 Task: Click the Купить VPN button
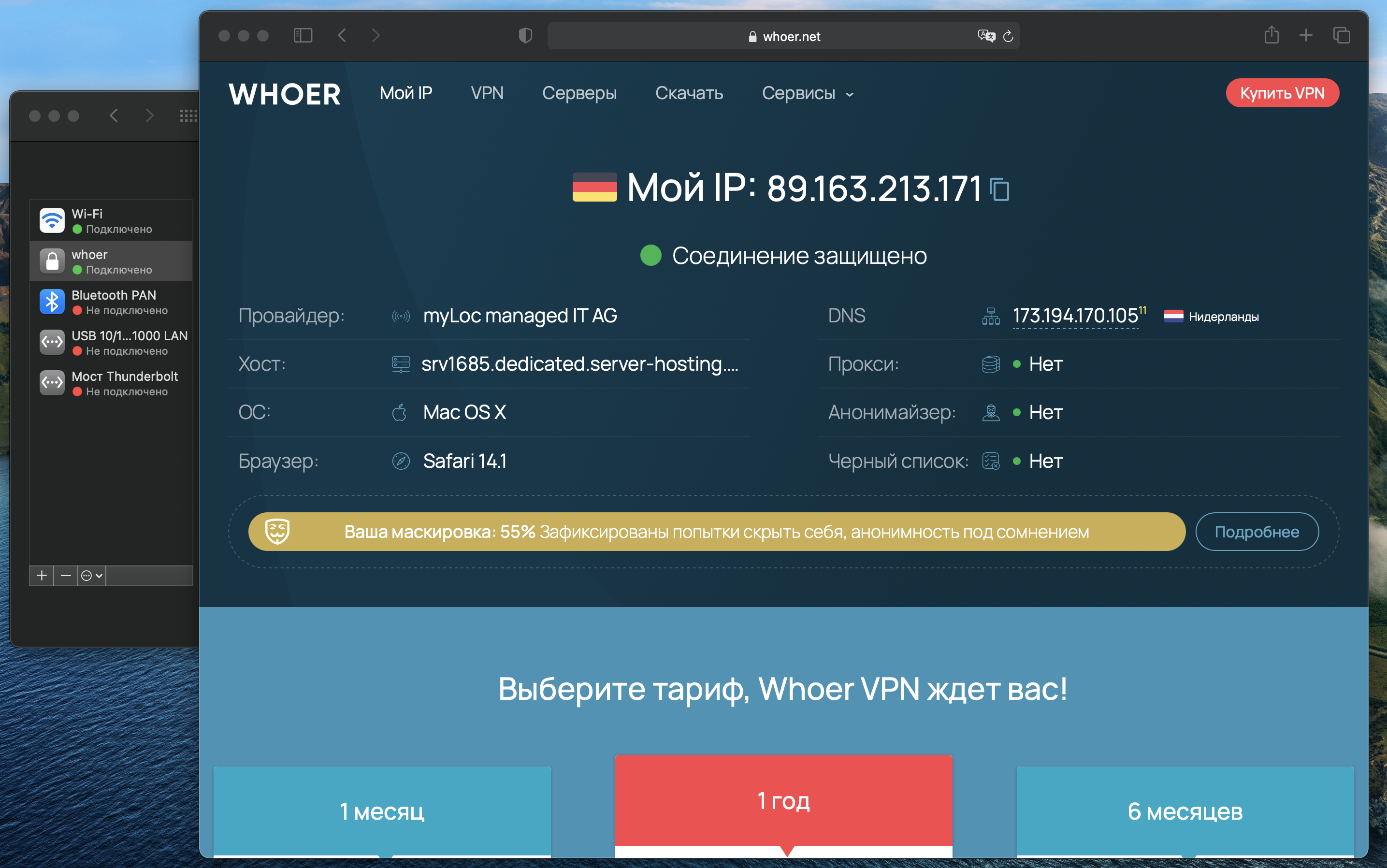tap(1282, 93)
